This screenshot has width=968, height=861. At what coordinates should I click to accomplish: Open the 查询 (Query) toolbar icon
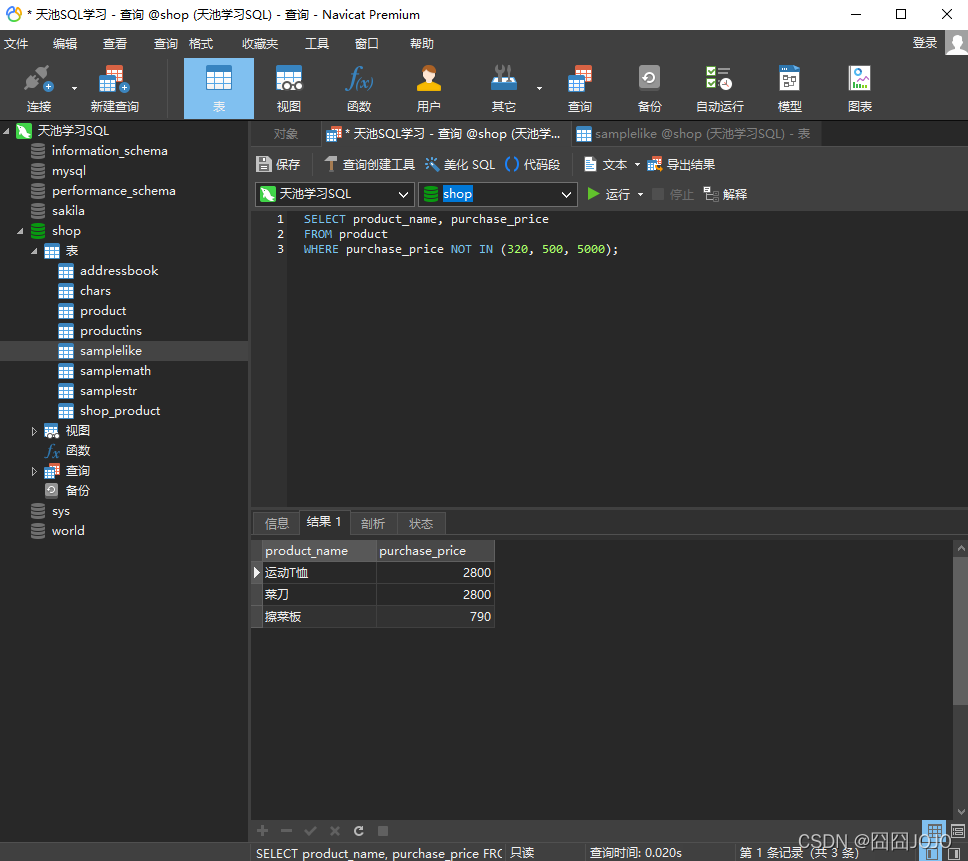[x=580, y=88]
